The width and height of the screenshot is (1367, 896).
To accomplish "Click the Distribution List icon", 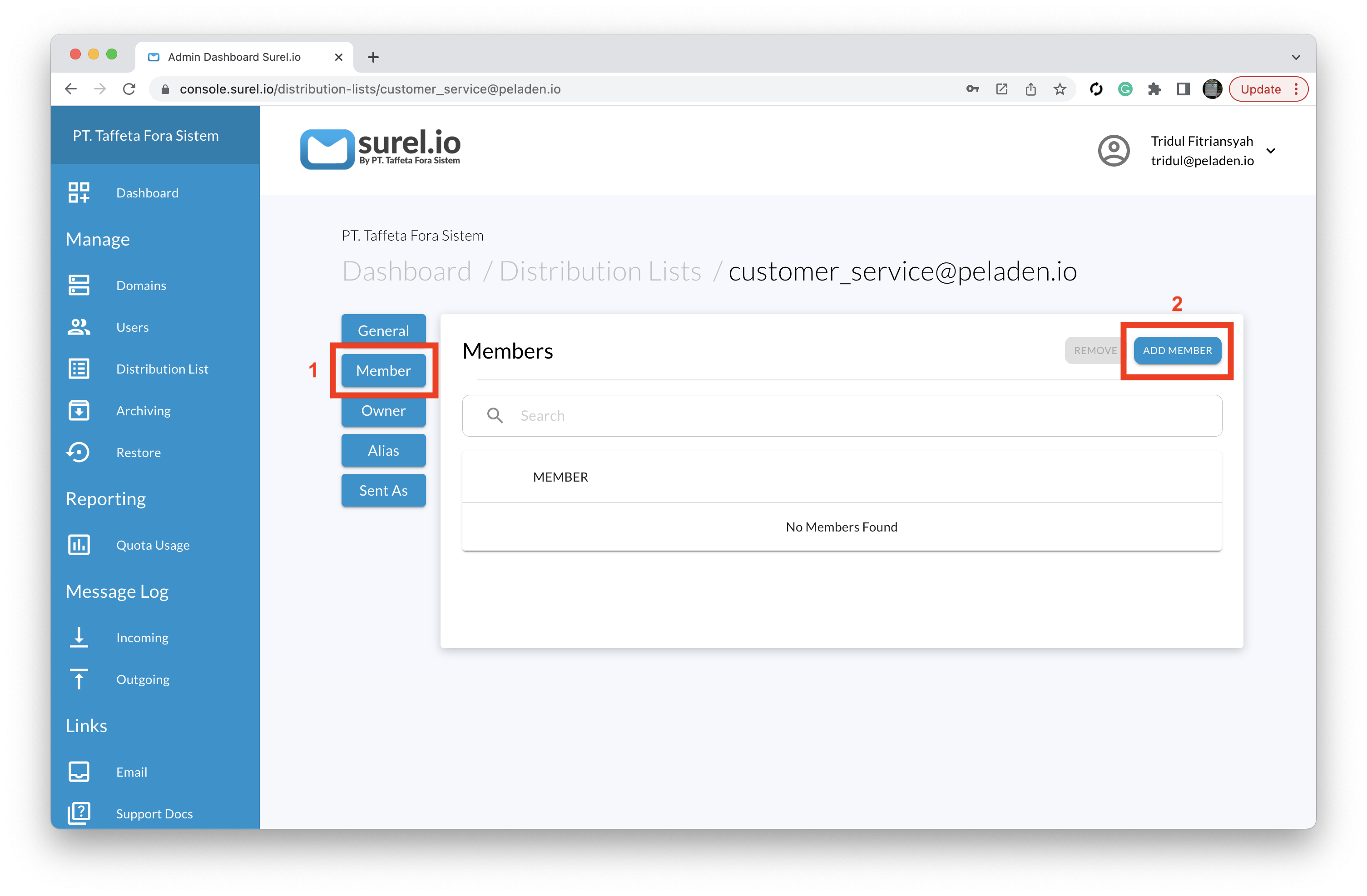I will click(80, 368).
